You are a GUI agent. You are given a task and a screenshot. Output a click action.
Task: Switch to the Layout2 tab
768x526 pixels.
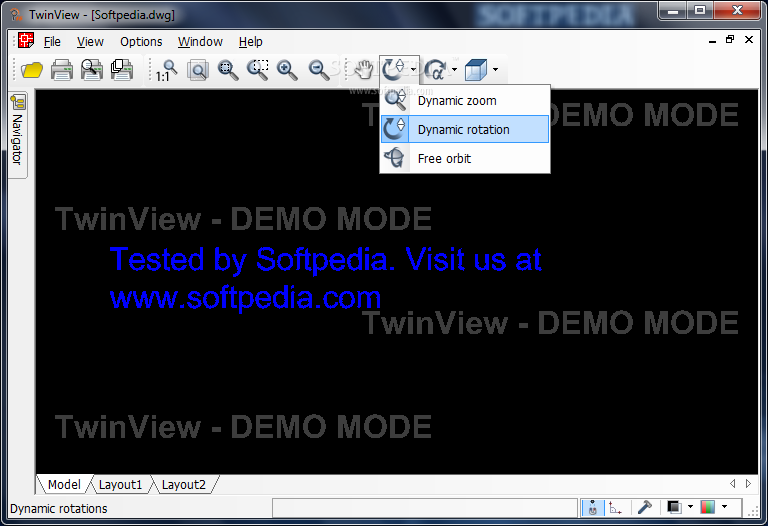click(184, 484)
